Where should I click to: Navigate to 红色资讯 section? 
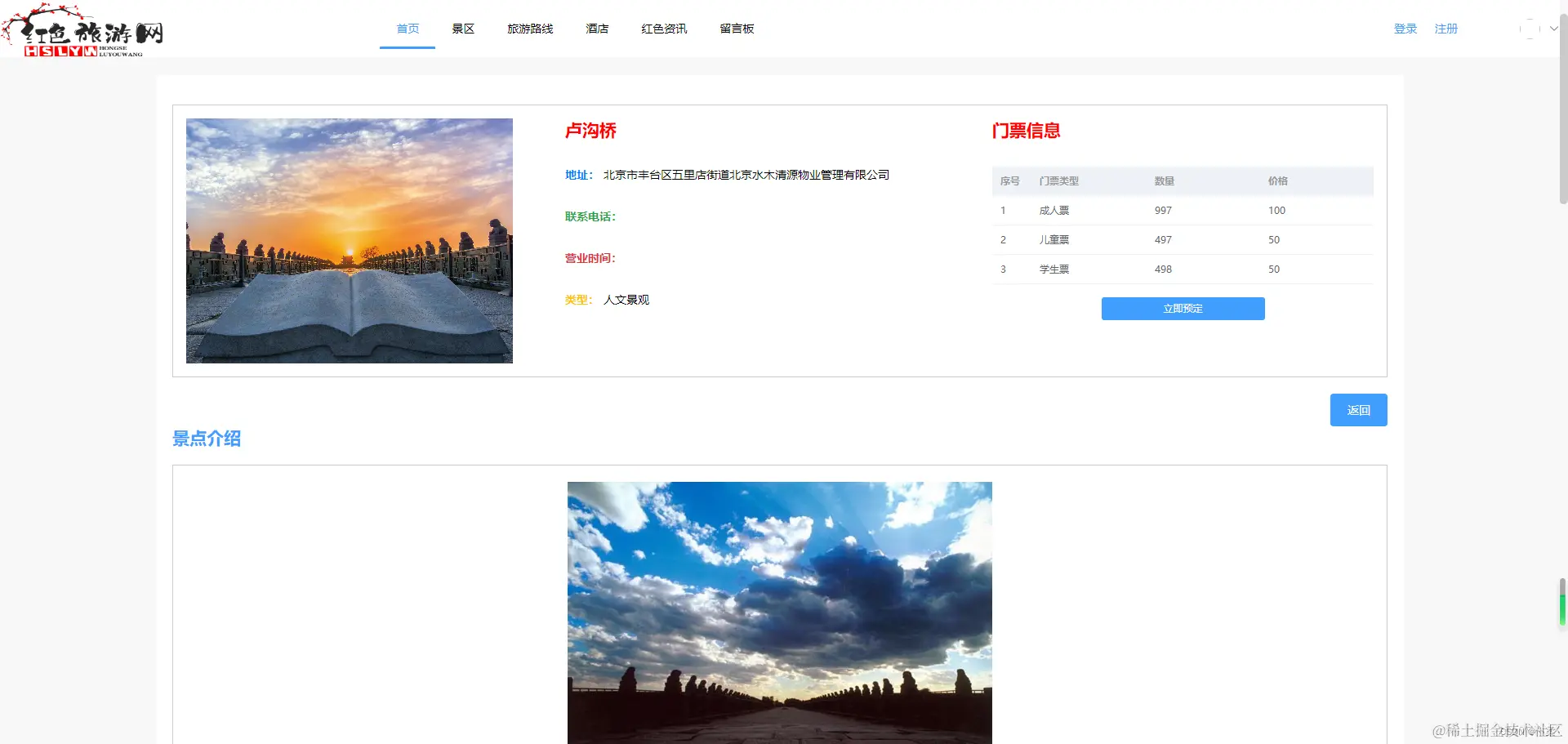tap(663, 29)
